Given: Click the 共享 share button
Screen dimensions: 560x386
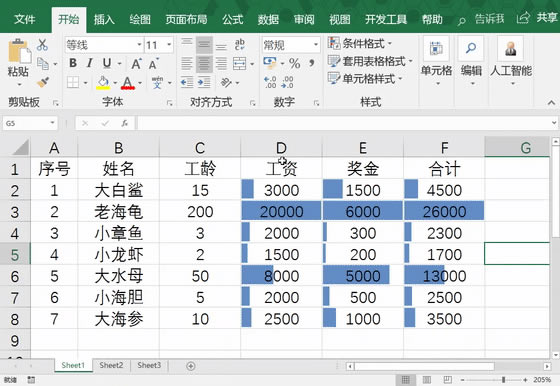Looking at the screenshot, I should pyautogui.click(x=538, y=17).
